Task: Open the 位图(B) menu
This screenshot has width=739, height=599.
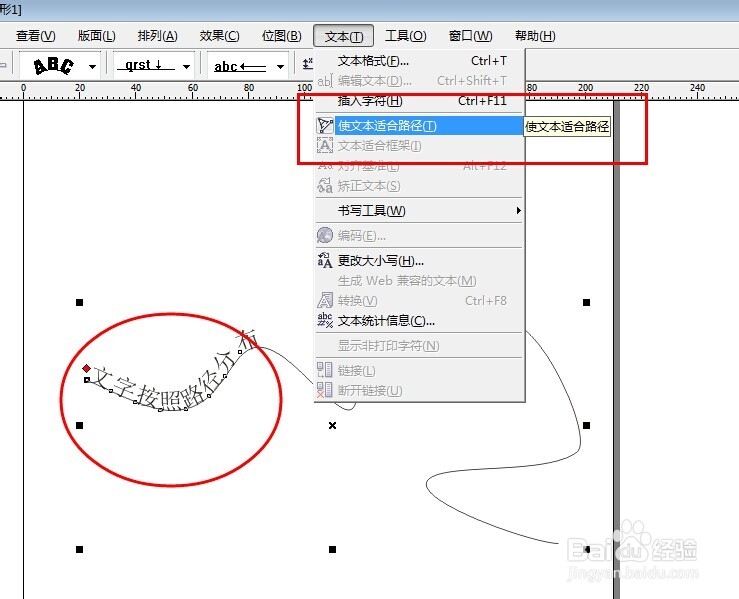Action: coord(281,36)
